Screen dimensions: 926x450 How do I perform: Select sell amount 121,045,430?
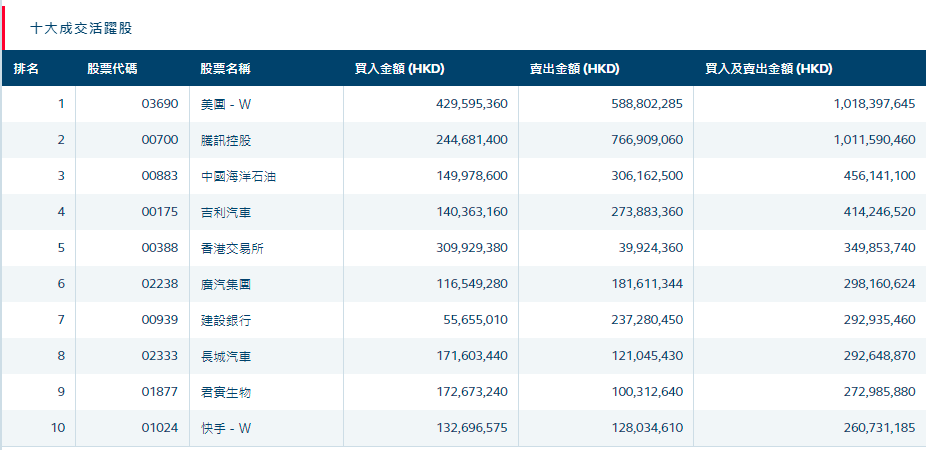tap(647, 356)
